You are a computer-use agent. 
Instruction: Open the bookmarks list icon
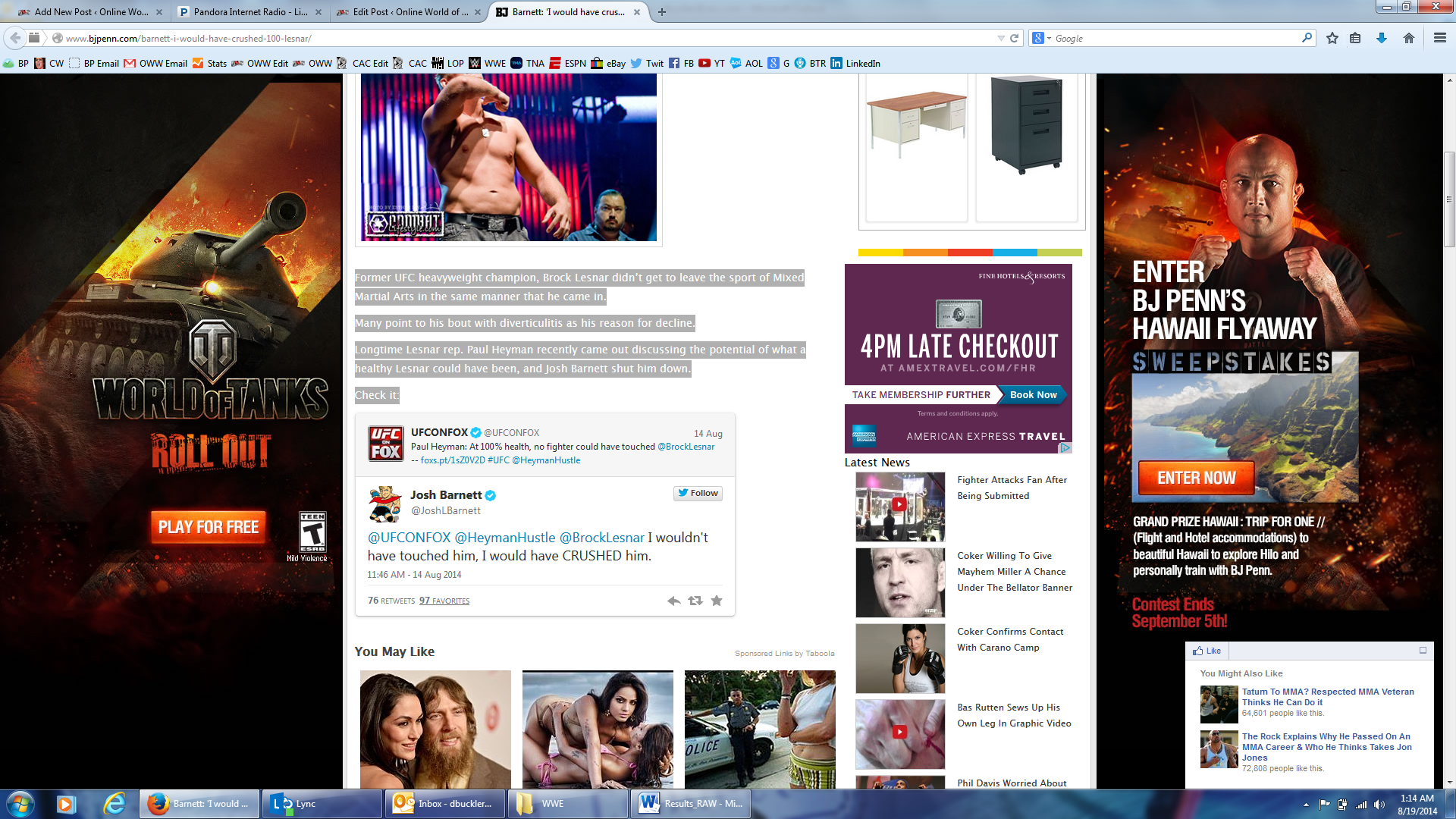pyautogui.click(x=1355, y=38)
